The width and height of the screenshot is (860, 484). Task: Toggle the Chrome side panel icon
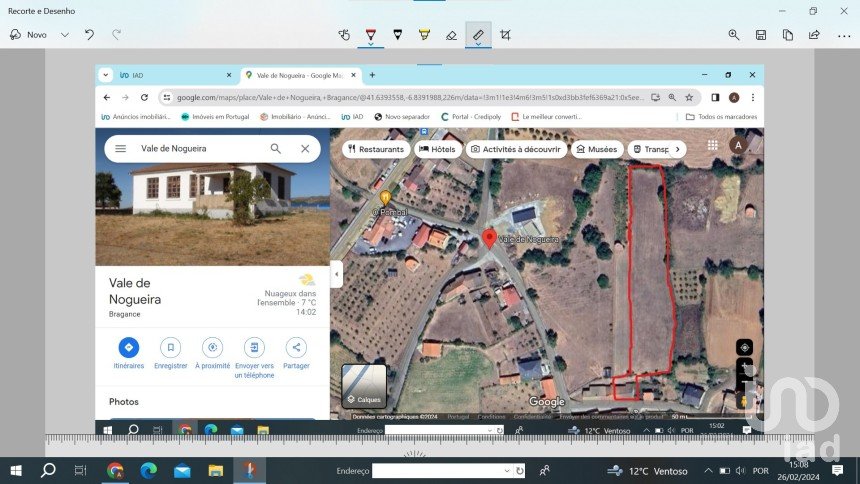tap(715, 98)
